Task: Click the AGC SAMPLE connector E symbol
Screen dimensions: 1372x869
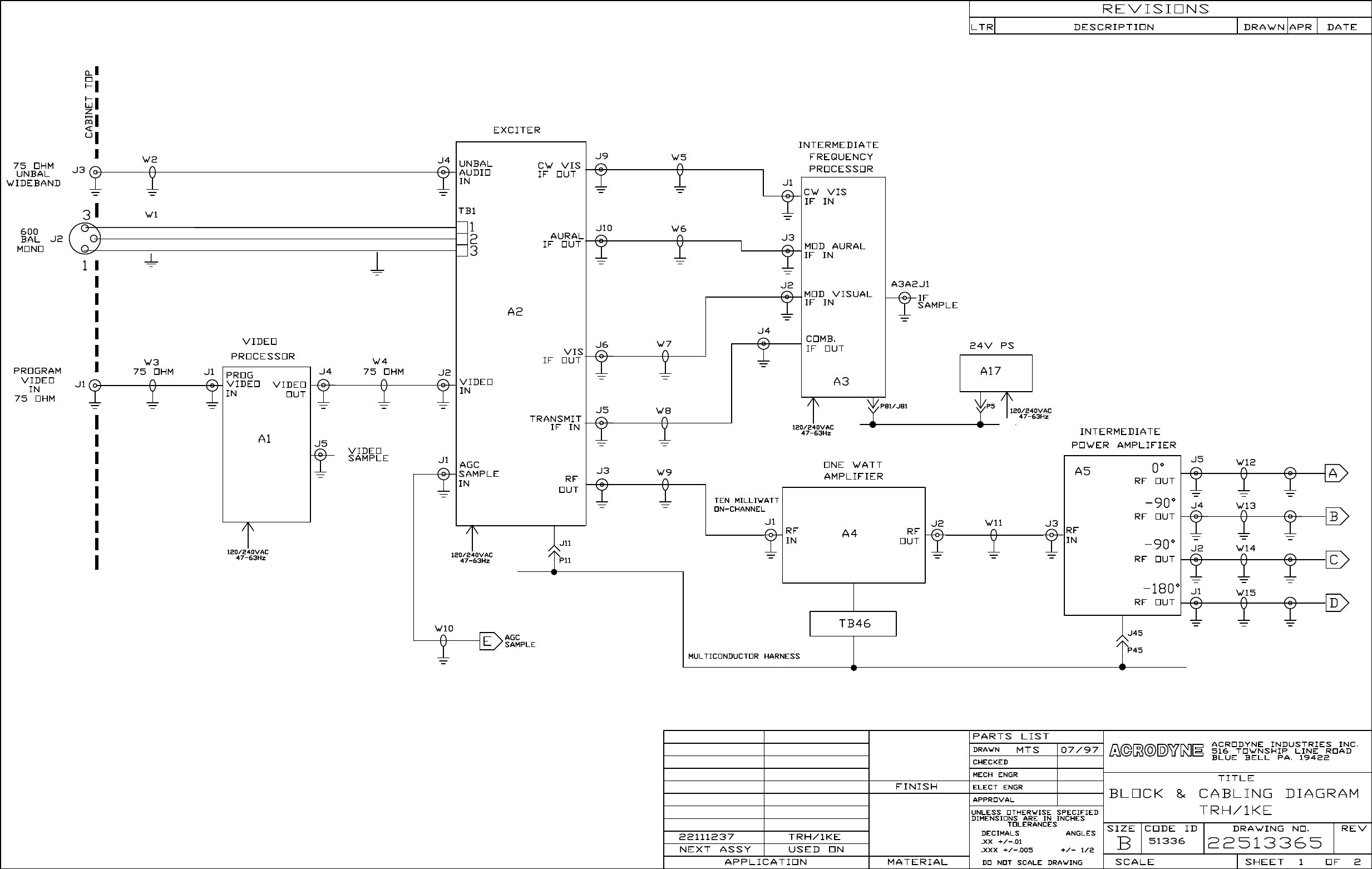Action: pos(490,641)
